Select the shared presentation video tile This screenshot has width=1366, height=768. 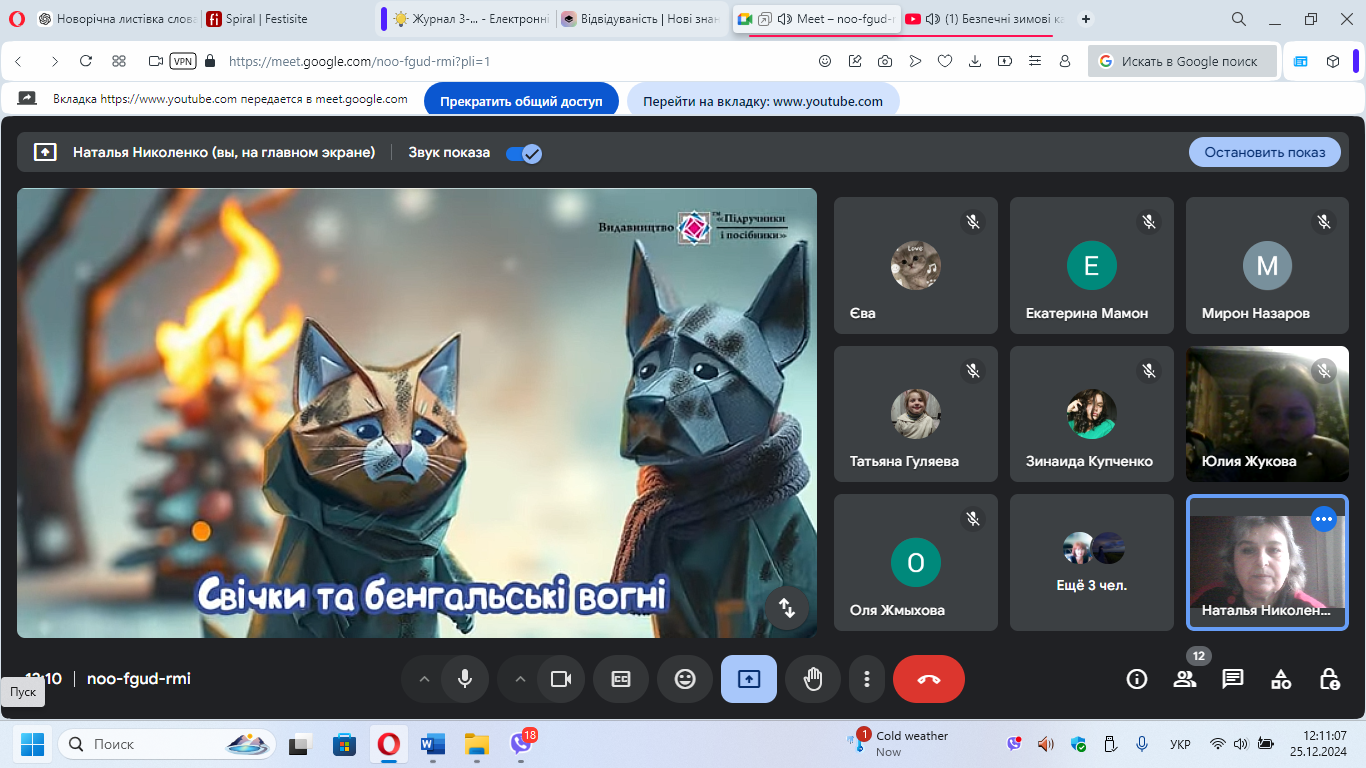(x=417, y=413)
